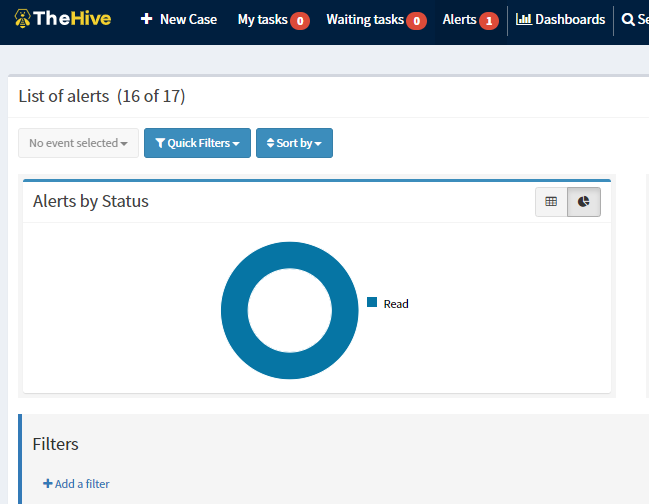Click the Dashboards bar chart icon

(x=524, y=19)
